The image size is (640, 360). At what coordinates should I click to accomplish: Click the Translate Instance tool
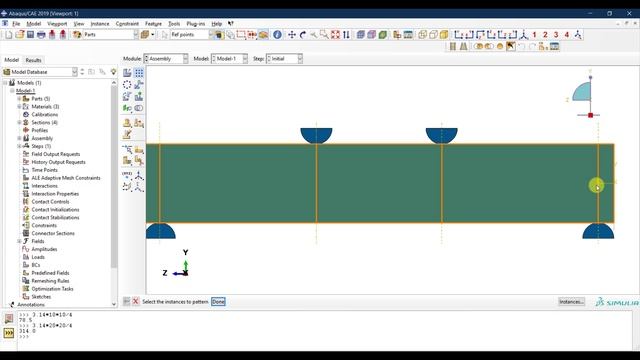(139, 85)
